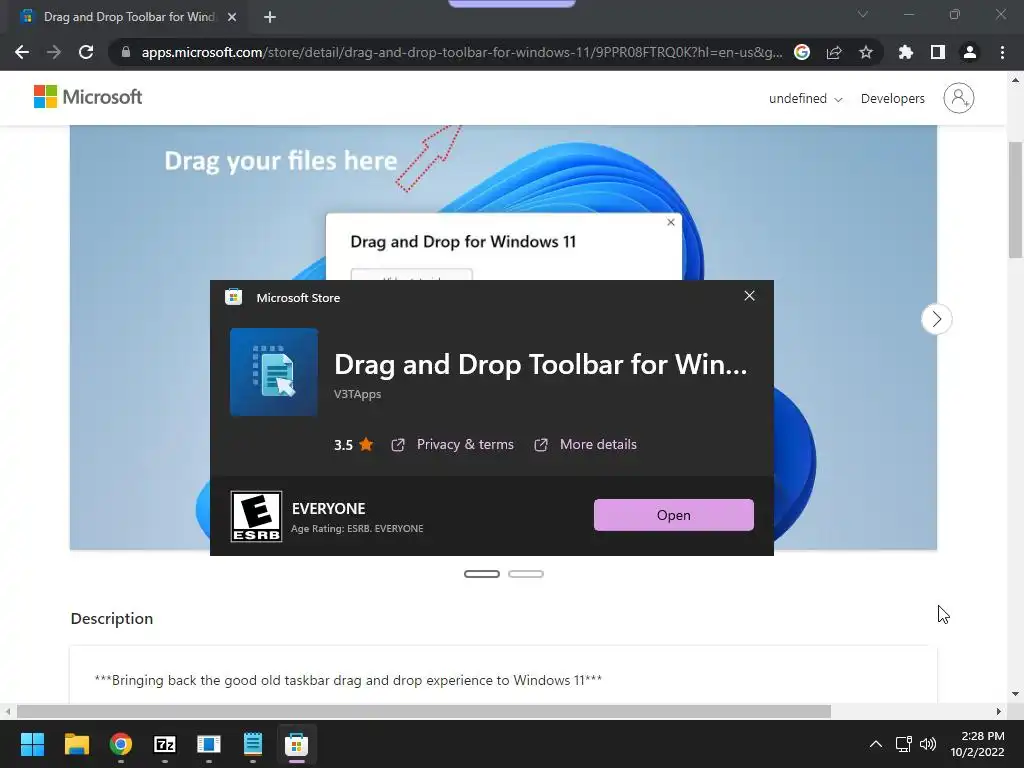
Task: Show next screenshot with arrow
Action: (x=936, y=319)
